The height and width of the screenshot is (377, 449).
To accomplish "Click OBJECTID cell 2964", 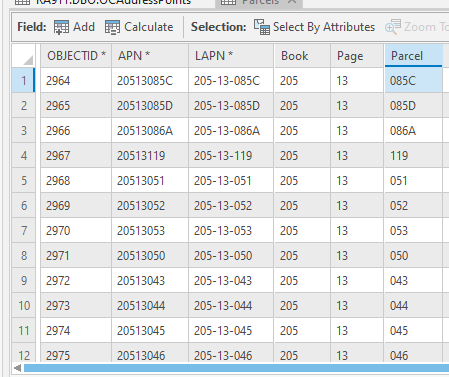I will tap(76, 80).
